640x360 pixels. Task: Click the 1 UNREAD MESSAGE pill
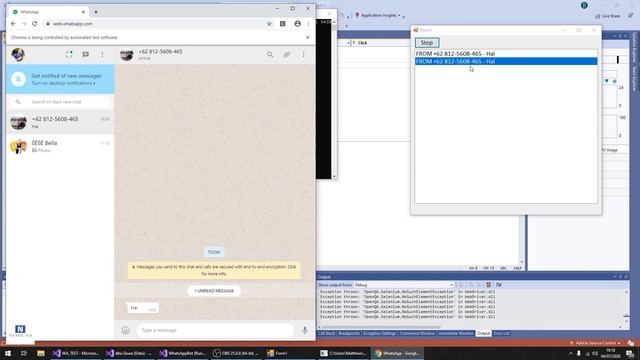coord(214,291)
